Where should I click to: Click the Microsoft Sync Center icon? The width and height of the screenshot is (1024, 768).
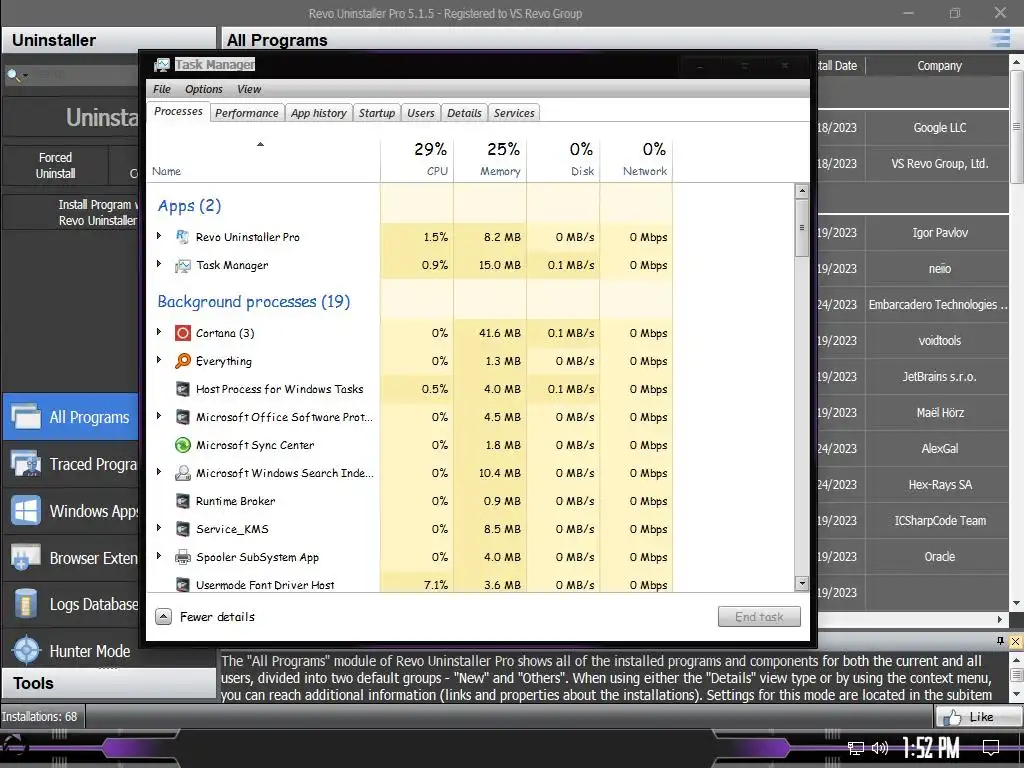(183, 445)
